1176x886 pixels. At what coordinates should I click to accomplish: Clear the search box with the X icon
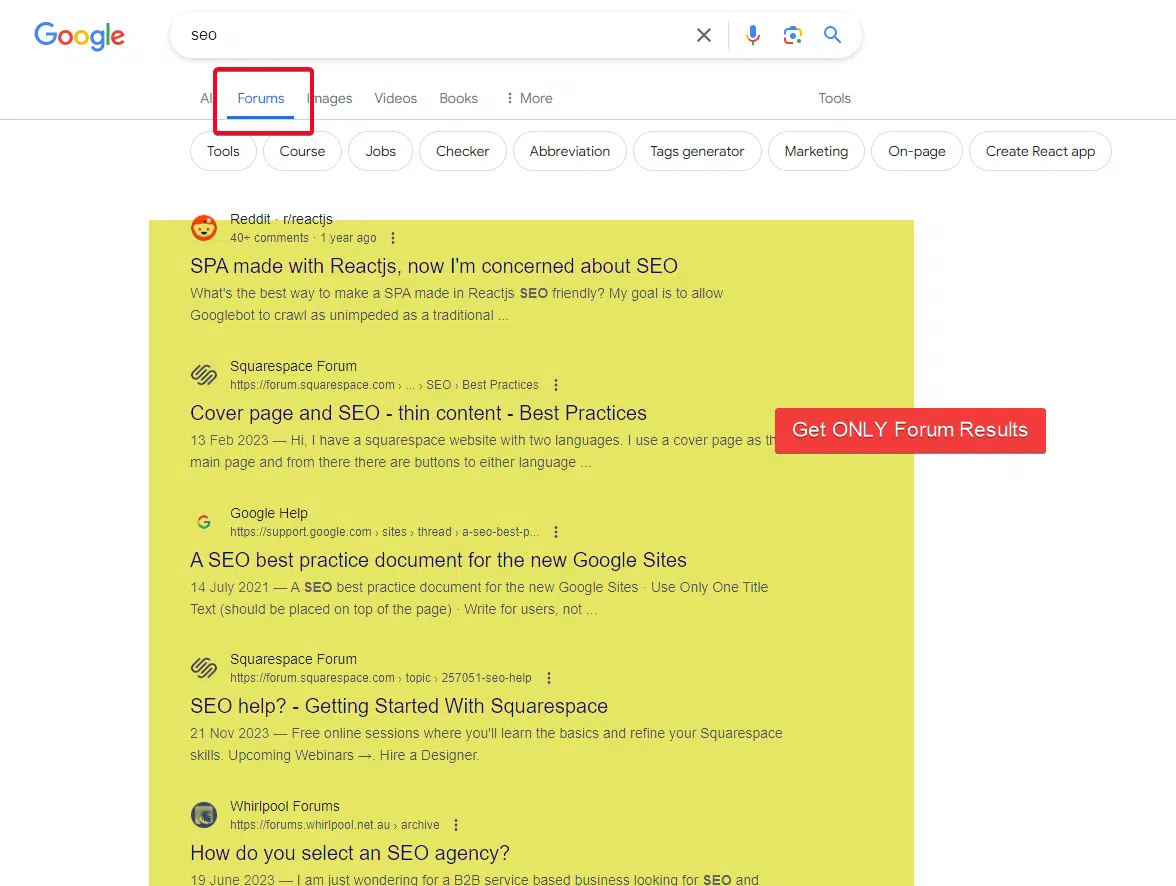click(704, 35)
